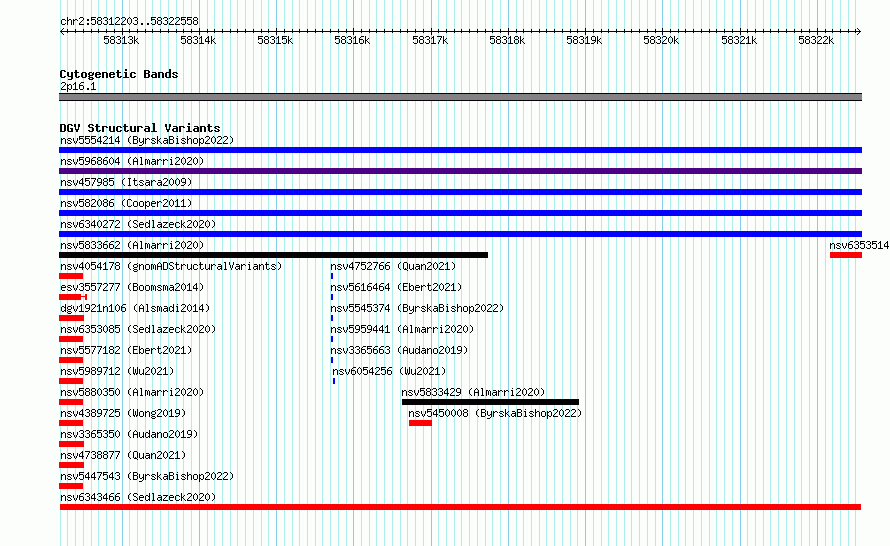Click the red bar under nsv5447543 (ByrskaBishop2022)
The height and width of the screenshot is (546, 890).
tap(71, 486)
